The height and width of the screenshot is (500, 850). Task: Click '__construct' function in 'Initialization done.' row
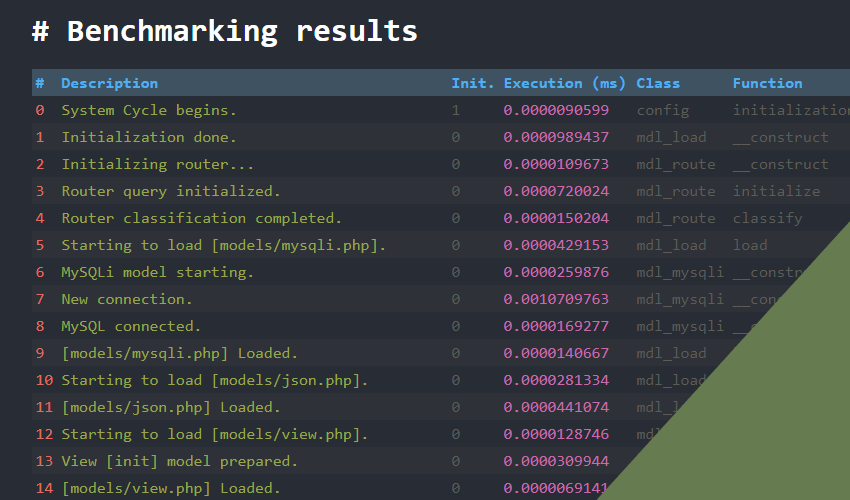coord(781,138)
